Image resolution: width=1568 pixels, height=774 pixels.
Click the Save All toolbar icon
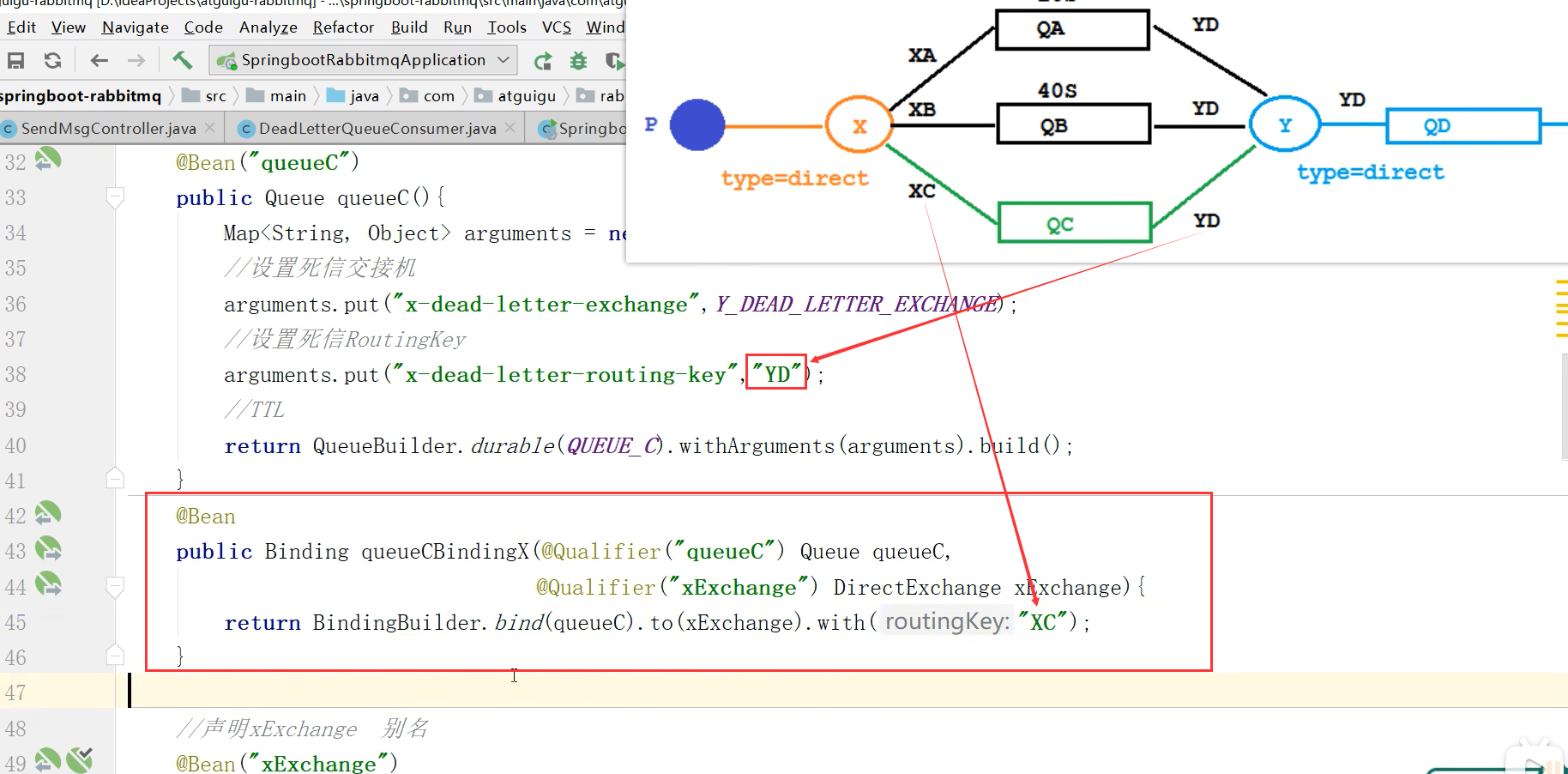tap(15, 60)
